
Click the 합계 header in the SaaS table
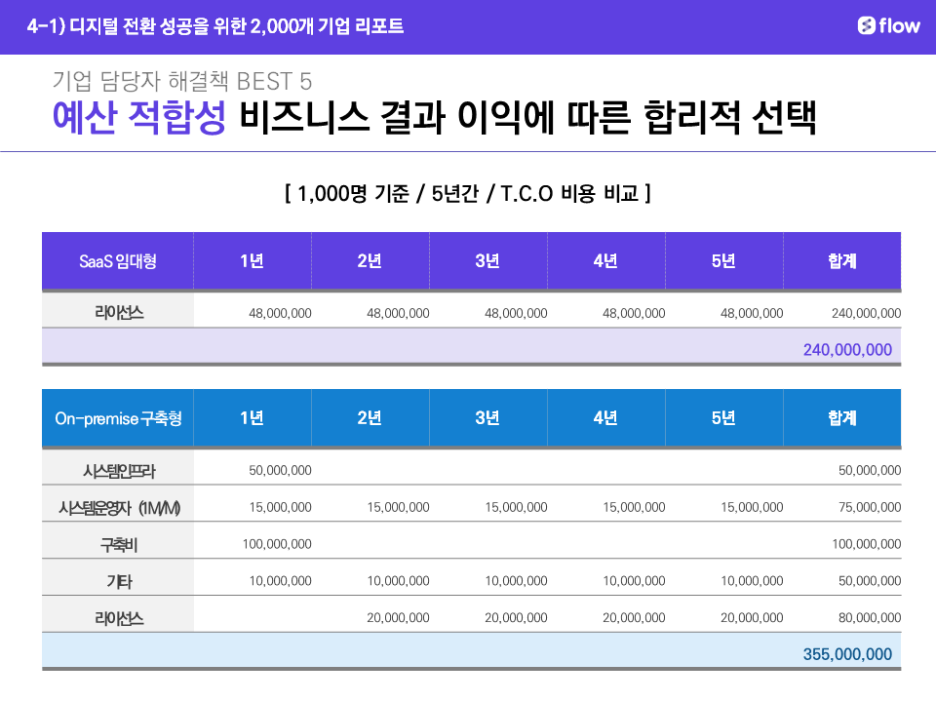[841, 261]
